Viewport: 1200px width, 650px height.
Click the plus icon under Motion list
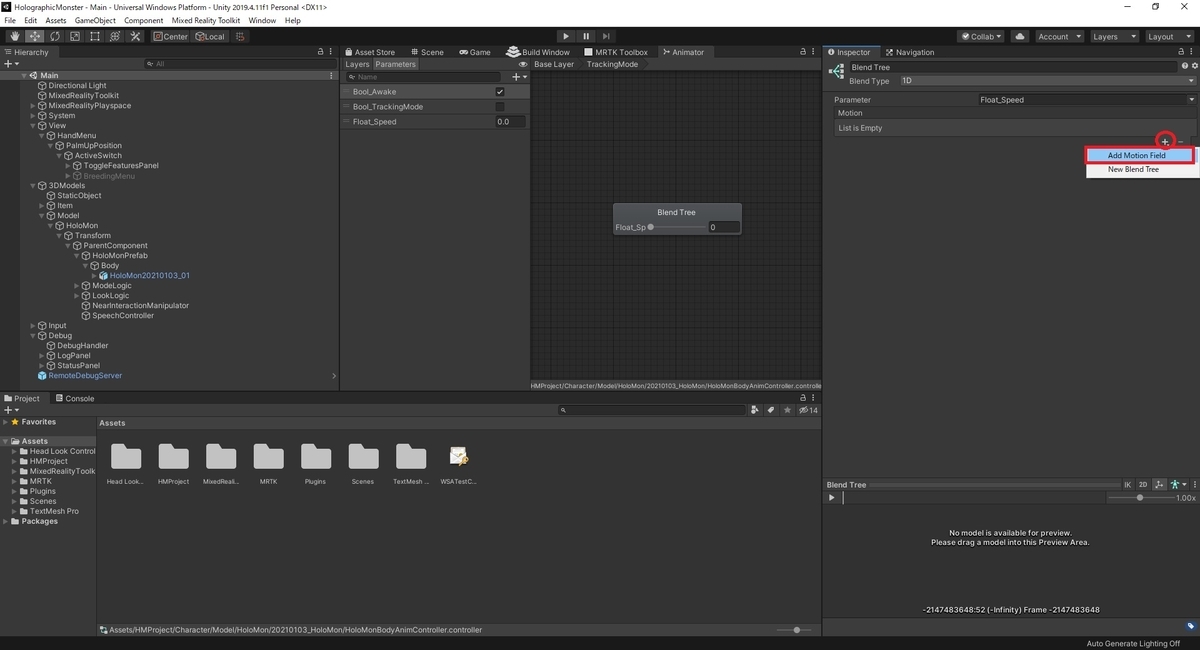coord(1165,142)
